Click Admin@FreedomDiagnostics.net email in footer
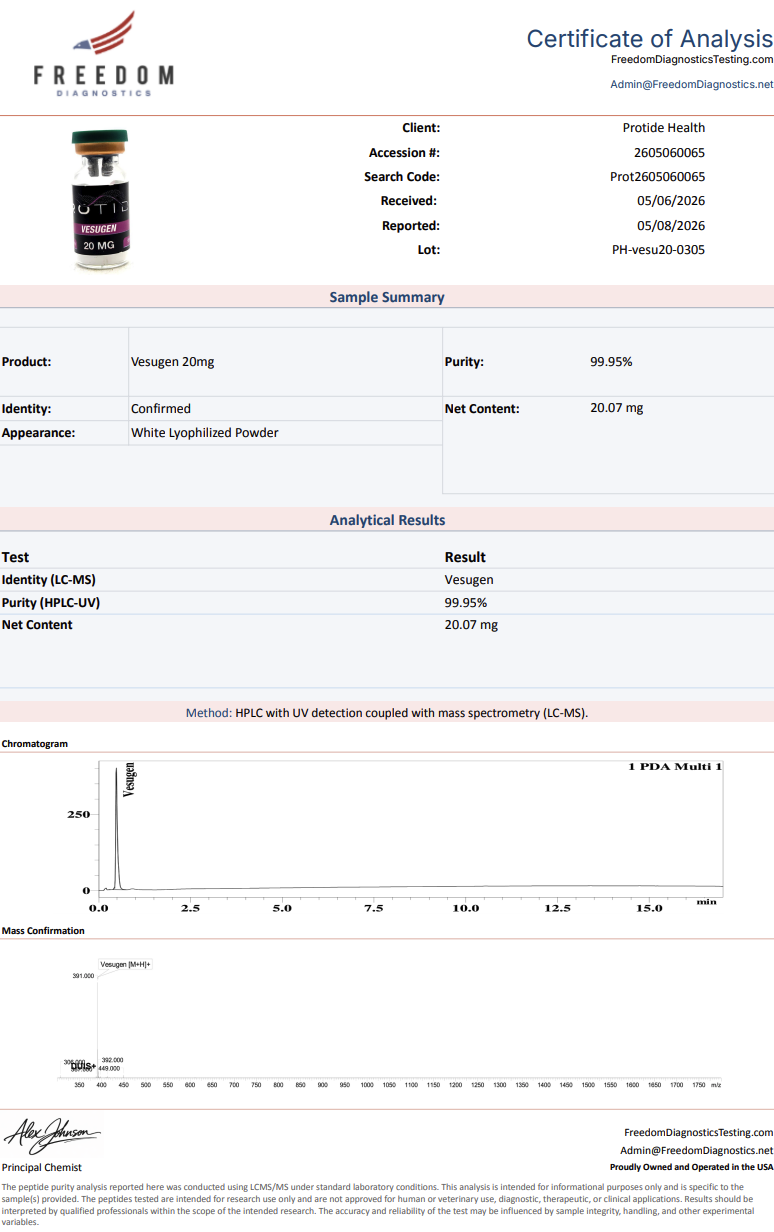The width and height of the screenshot is (774, 1232). pos(697,1151)
